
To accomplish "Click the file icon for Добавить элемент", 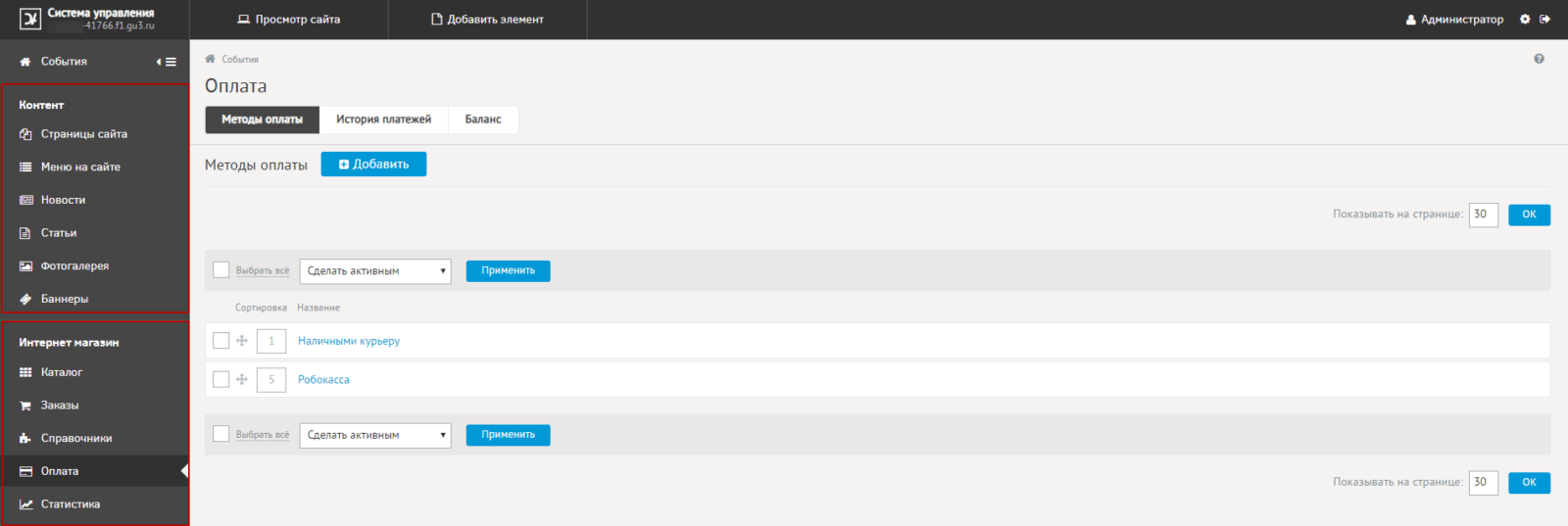I will [437, 20].
